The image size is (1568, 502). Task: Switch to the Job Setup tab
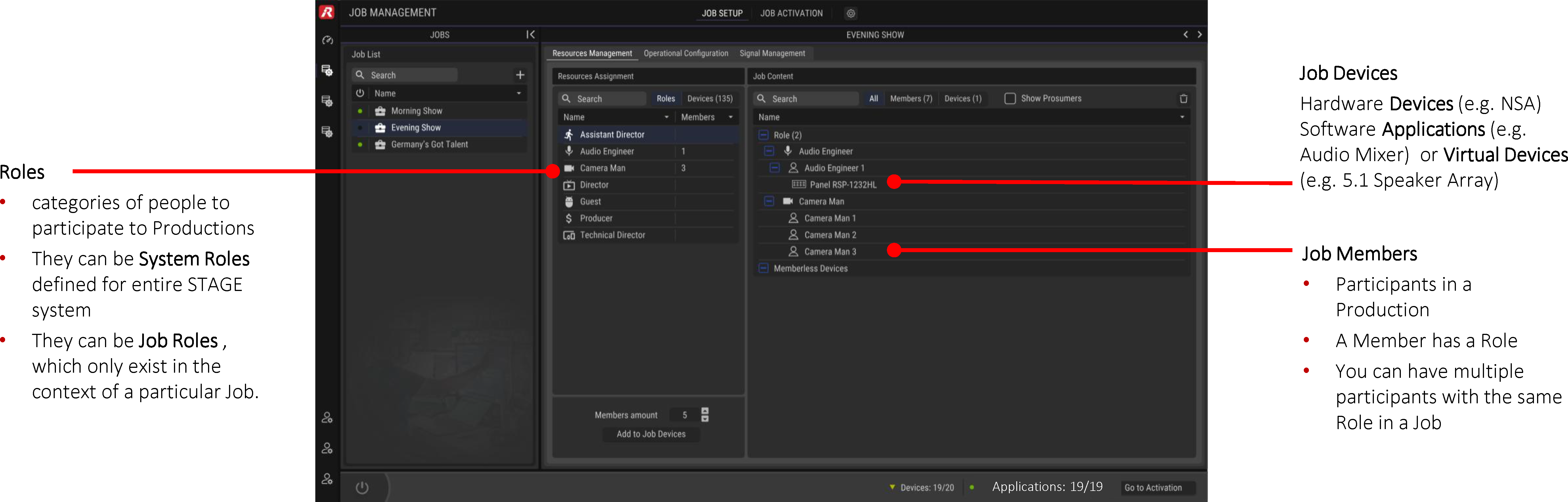point(722,13)
